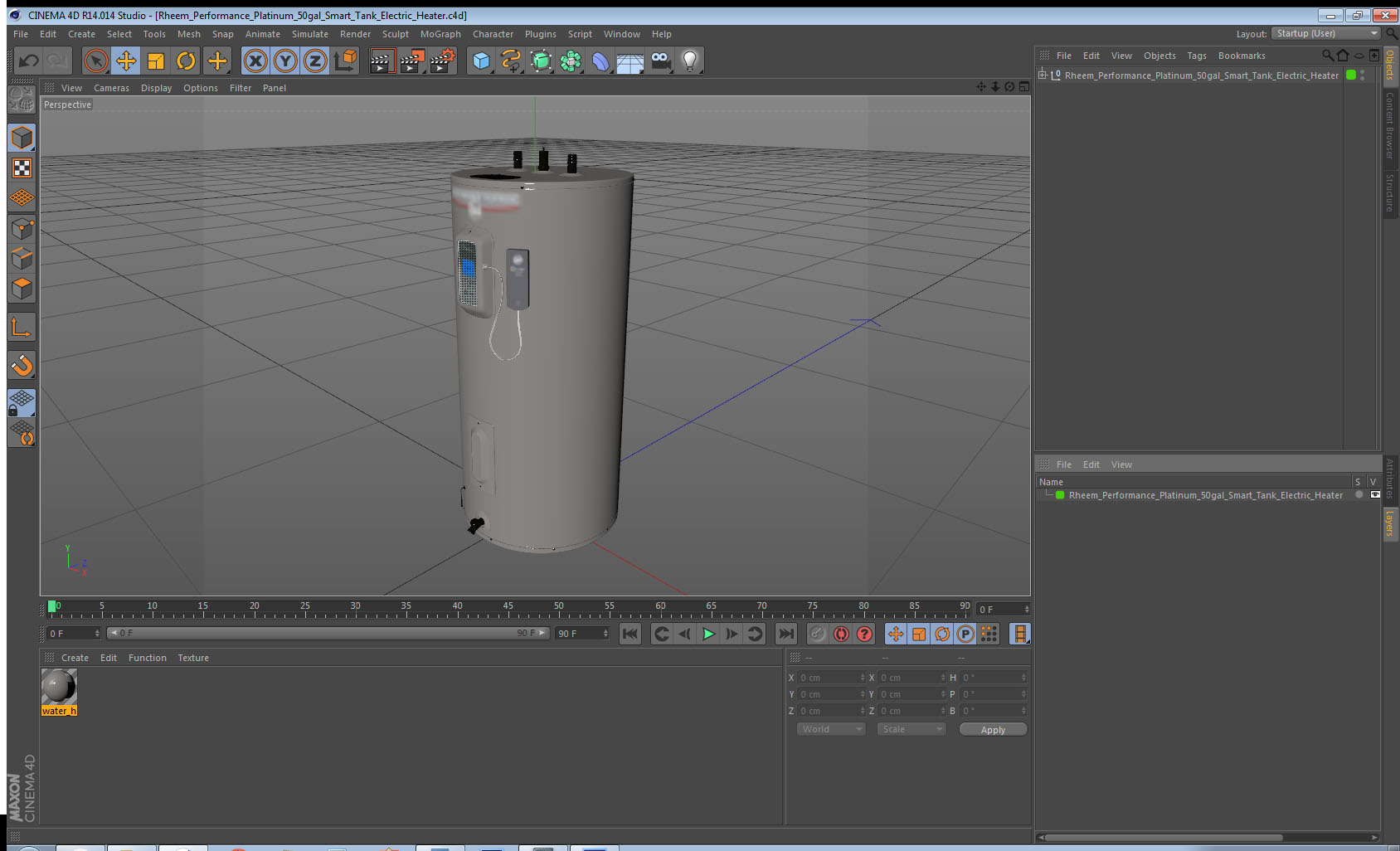The width and height of the screenshot is (1400, 851).
Task: Toggle the Z axis lock
Action: point(315,61)
